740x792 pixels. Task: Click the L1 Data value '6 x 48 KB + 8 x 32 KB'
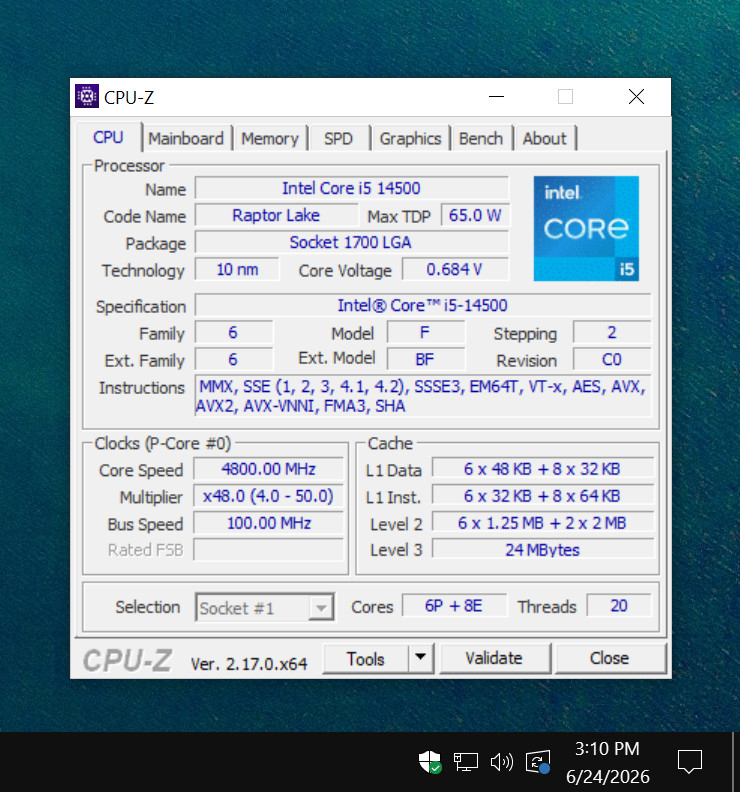pos(543,469)
